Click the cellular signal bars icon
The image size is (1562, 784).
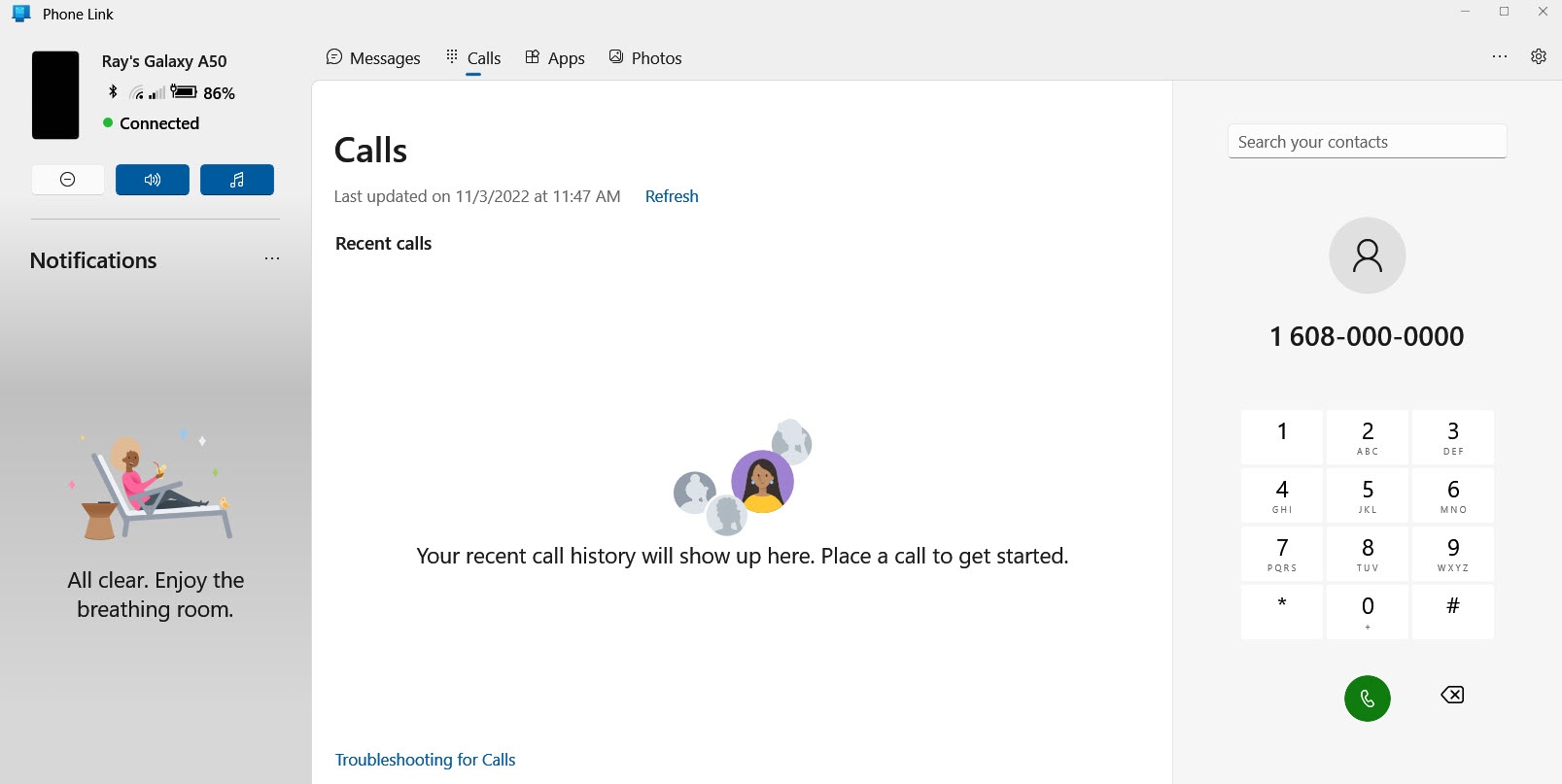click(x=156, y=93)
